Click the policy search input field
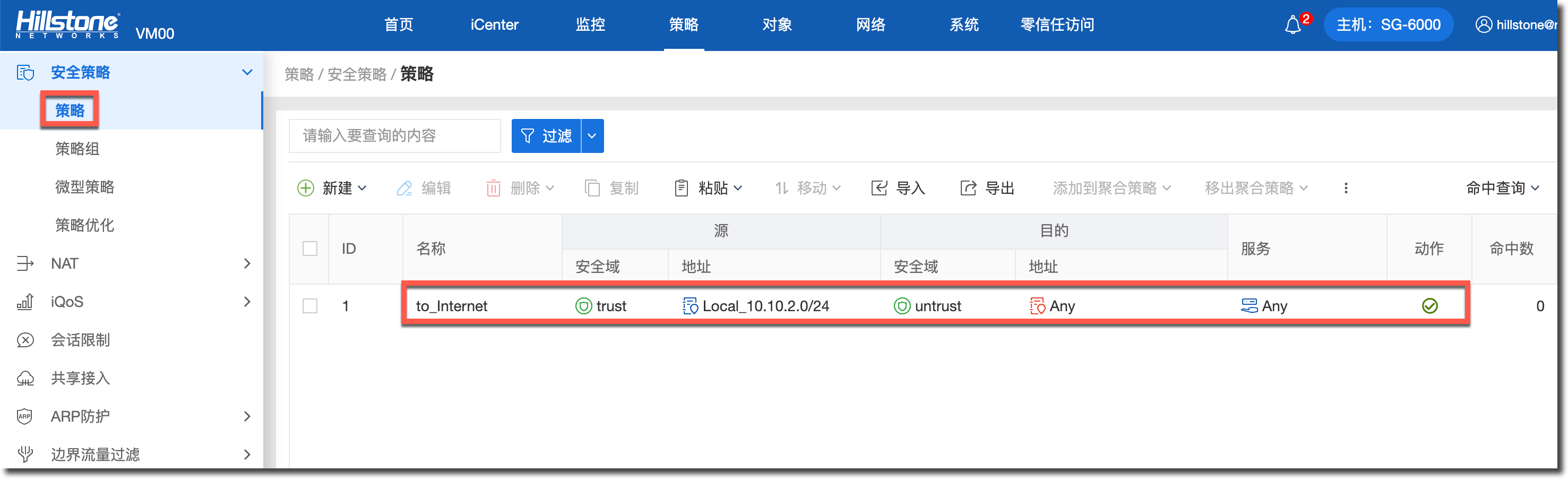The image size is (1568, 479). [x=394, y=136]
